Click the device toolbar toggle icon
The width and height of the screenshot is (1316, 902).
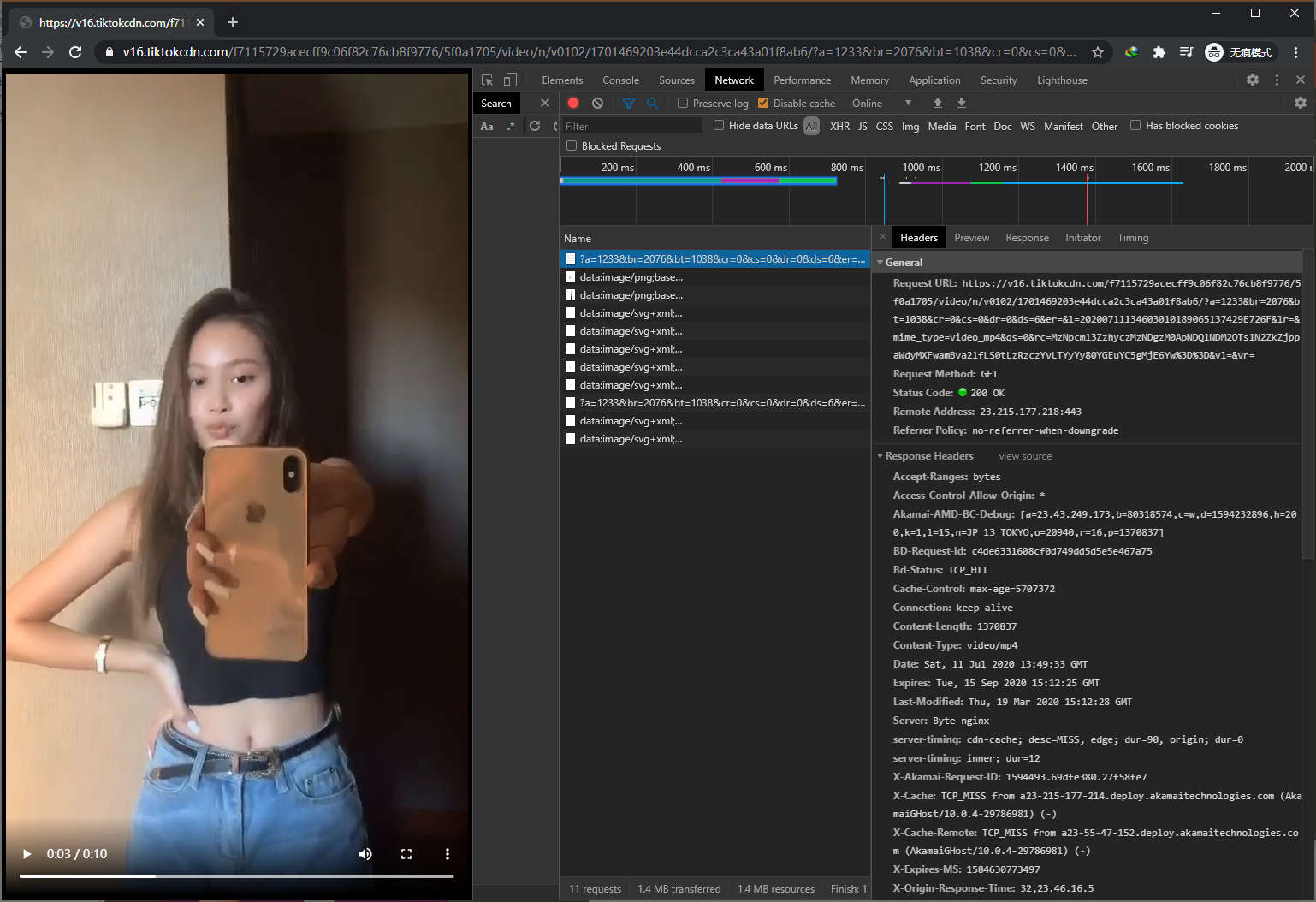[x=510, y=79]
